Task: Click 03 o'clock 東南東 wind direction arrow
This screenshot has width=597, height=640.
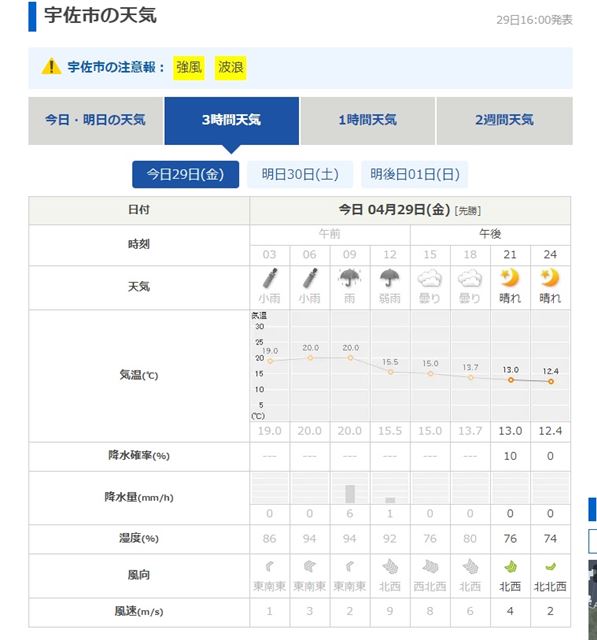Action: tap(269, 567)
